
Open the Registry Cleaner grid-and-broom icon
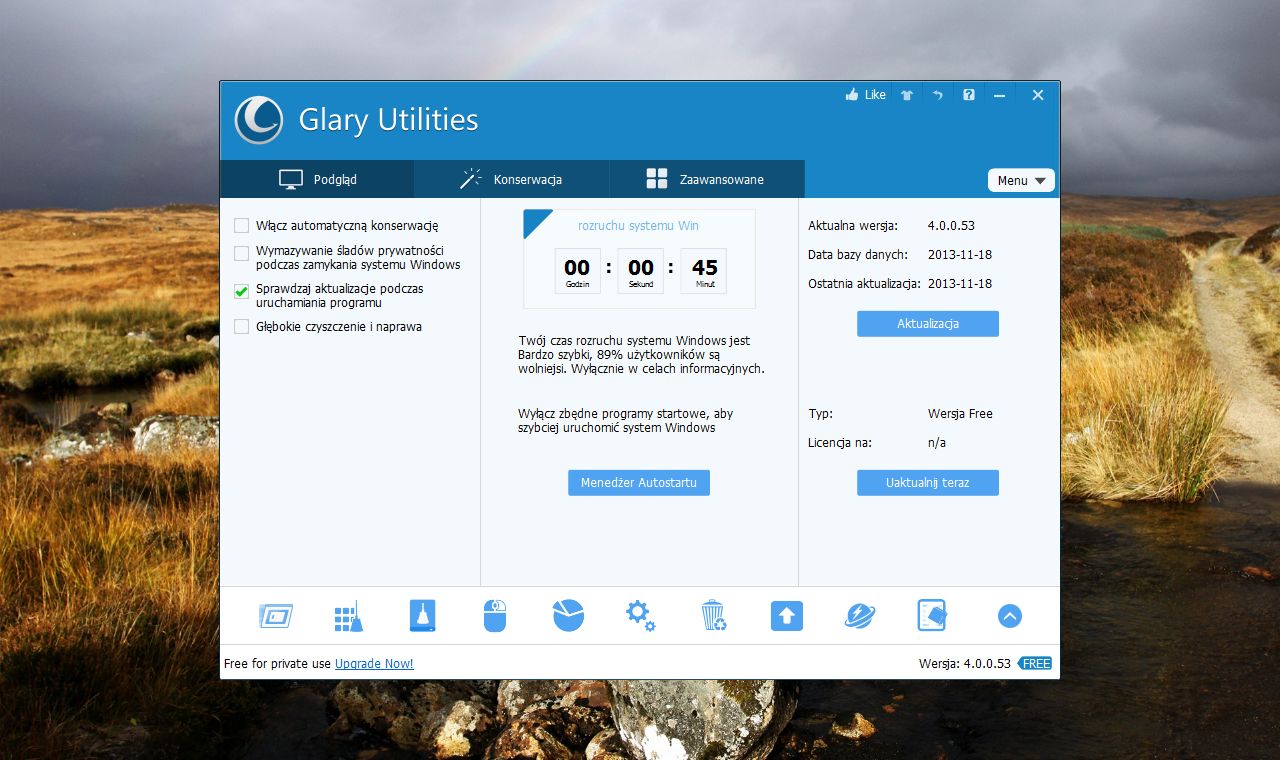(349, 616)
